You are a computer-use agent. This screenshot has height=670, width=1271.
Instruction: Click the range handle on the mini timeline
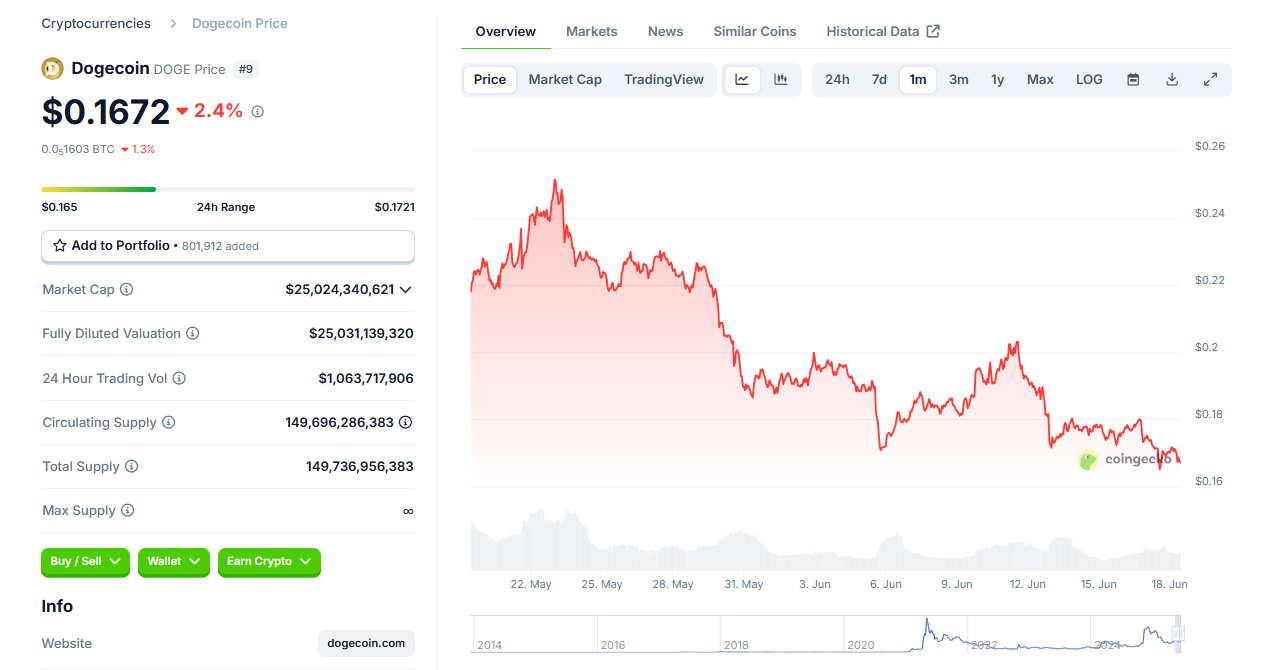tap(1178, 633)
